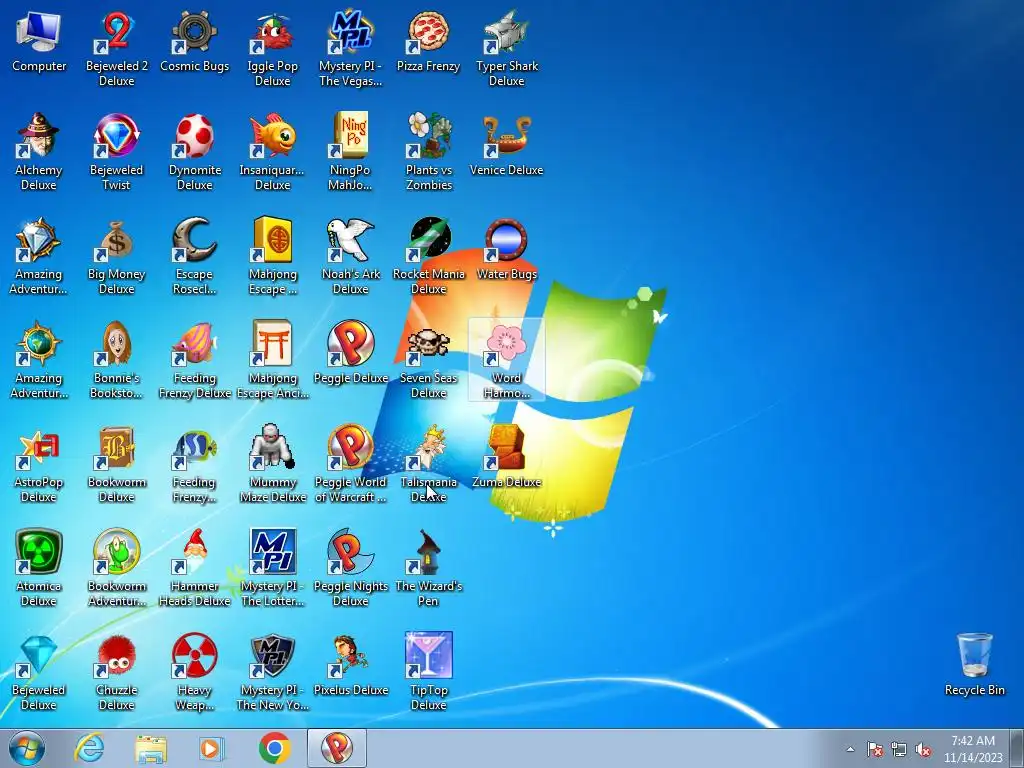Open the Windows Start menu
The width and height of the screenshot is (1024, 768).
point(27,748)
